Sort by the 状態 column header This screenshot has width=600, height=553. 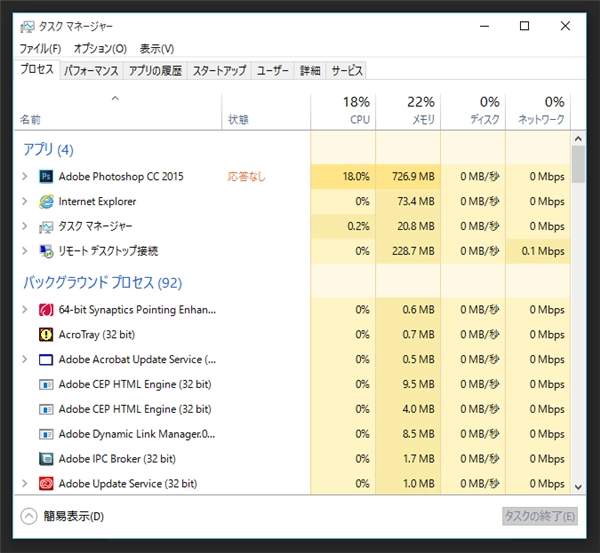[x=266, y=111]
